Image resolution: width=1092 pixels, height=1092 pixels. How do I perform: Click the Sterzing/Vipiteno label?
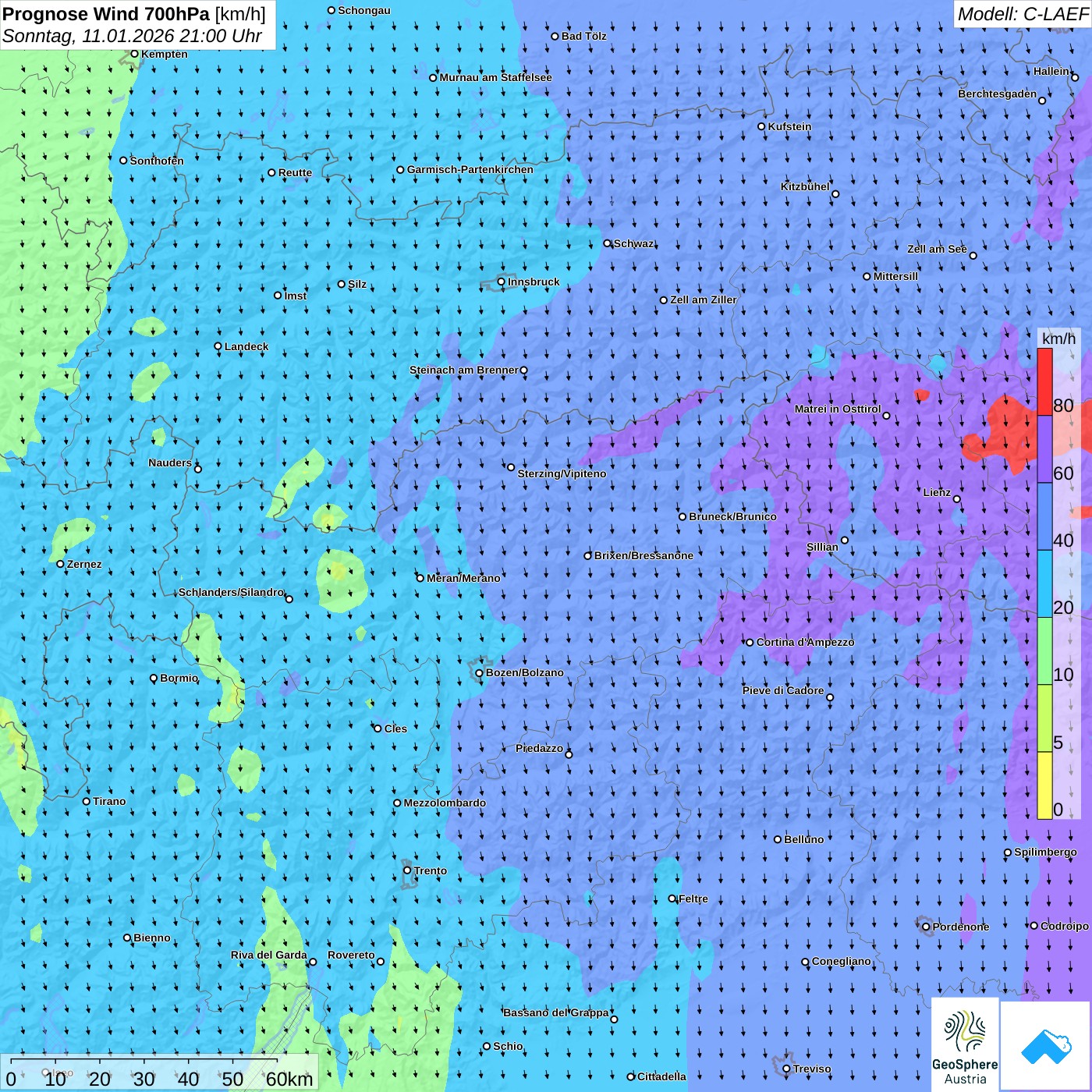[562, 473]
